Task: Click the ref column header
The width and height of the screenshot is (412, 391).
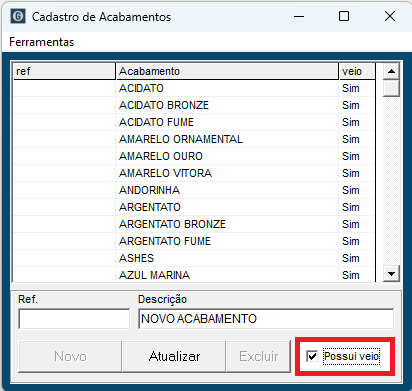Action: [x=64, y=71]
